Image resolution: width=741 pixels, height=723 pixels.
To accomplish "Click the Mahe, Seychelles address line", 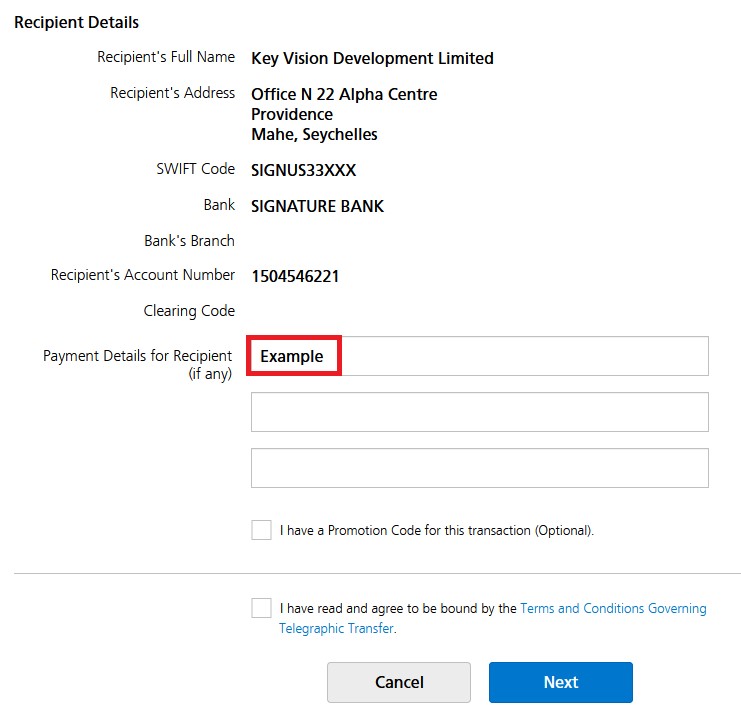I will point(314,134).
